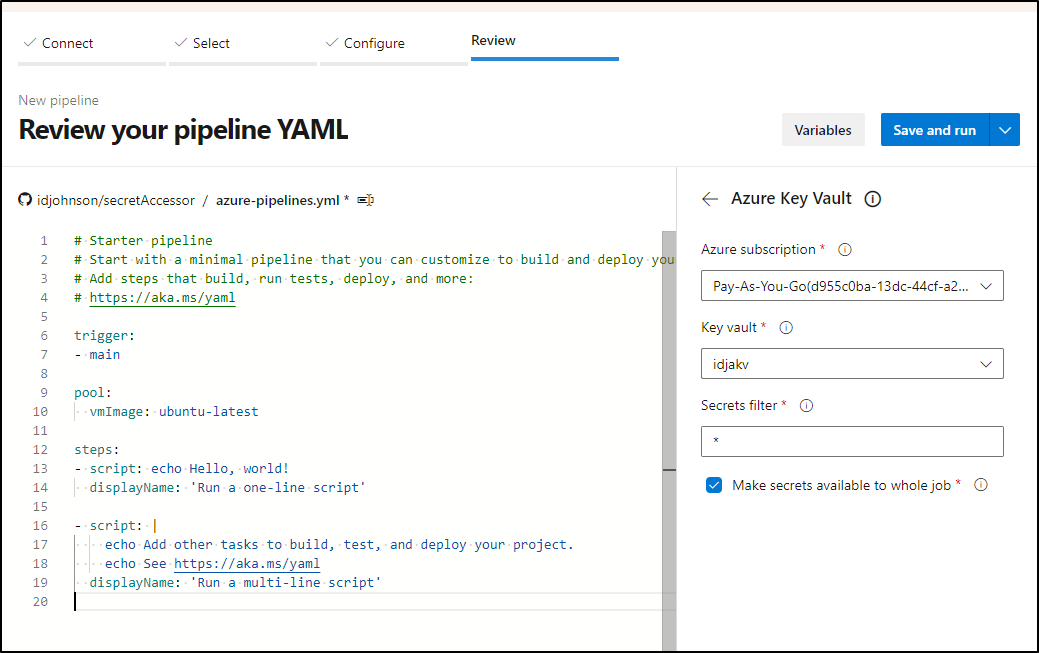
Task: Click the Save and run button
Action: tap(934, 130)
